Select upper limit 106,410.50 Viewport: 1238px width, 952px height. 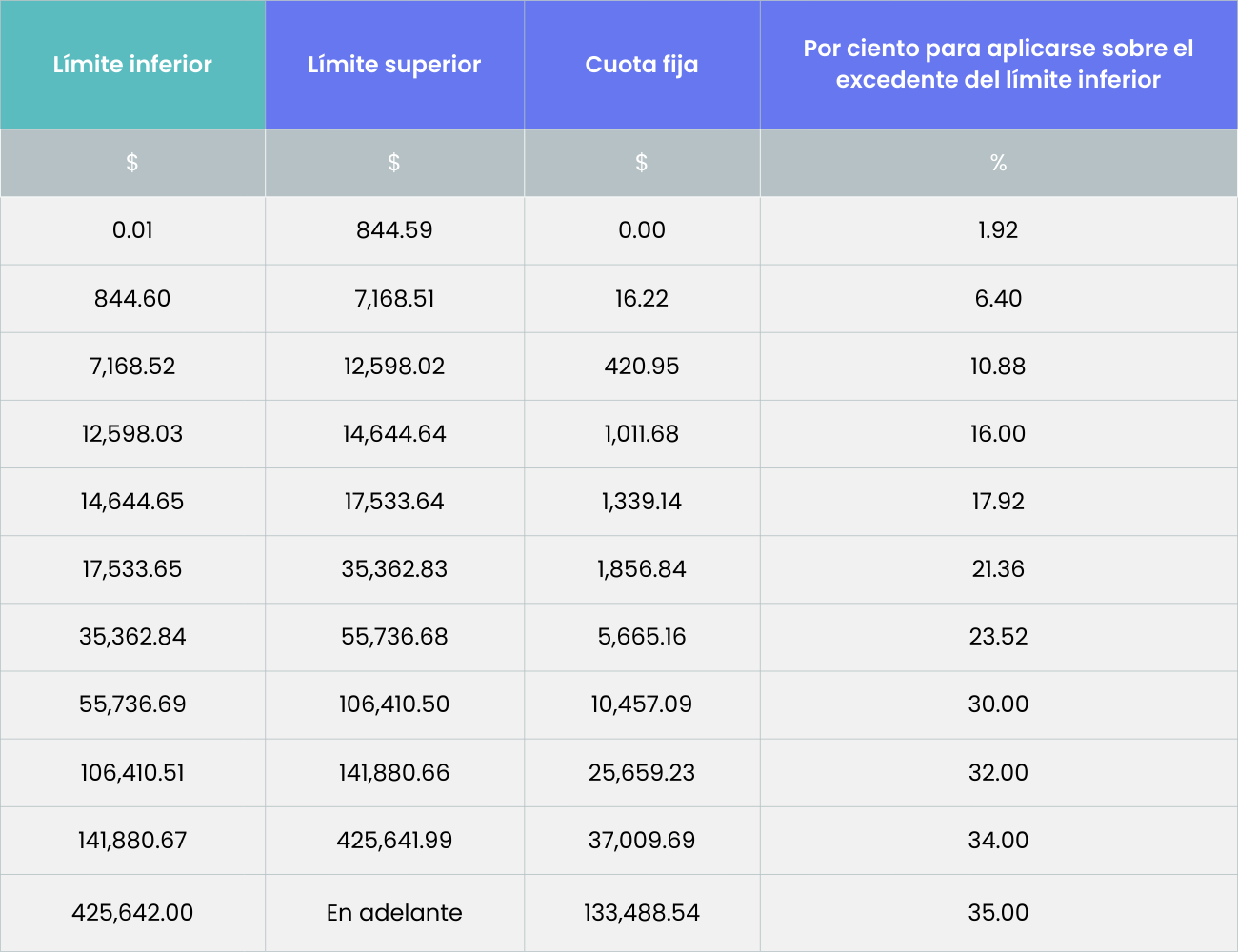pos(394,704)
